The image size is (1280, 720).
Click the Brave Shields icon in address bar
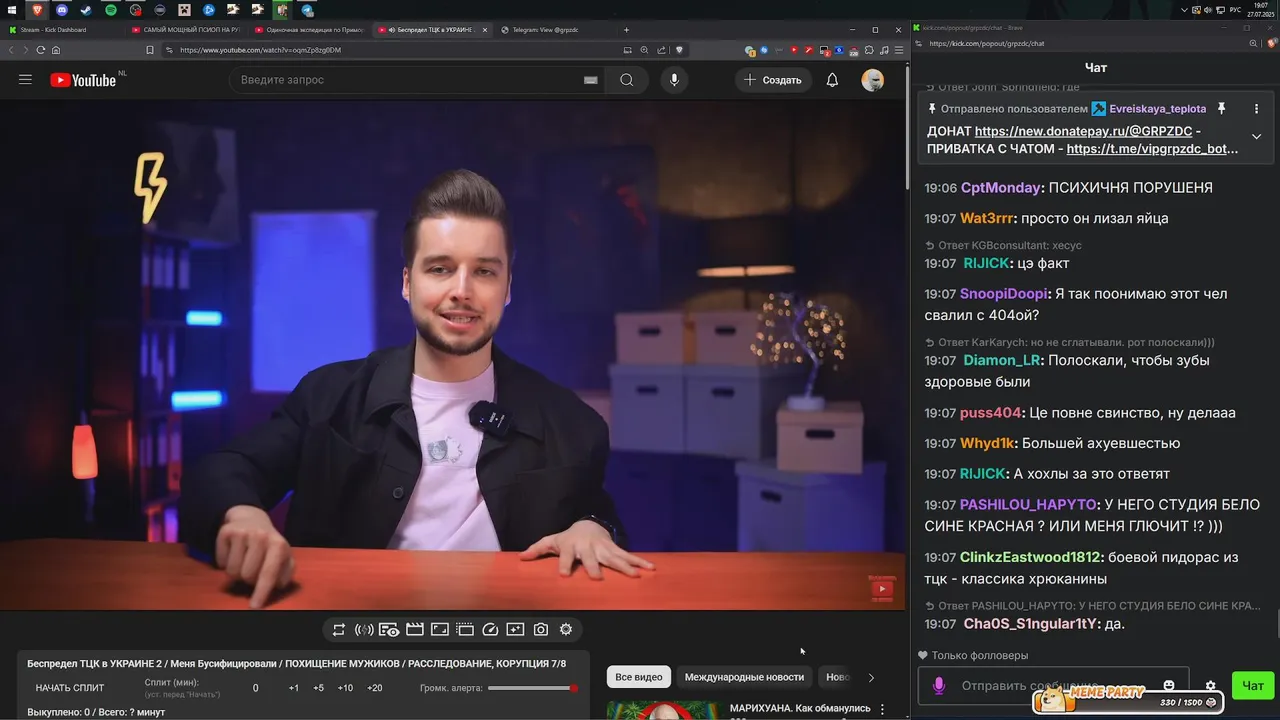679,50
